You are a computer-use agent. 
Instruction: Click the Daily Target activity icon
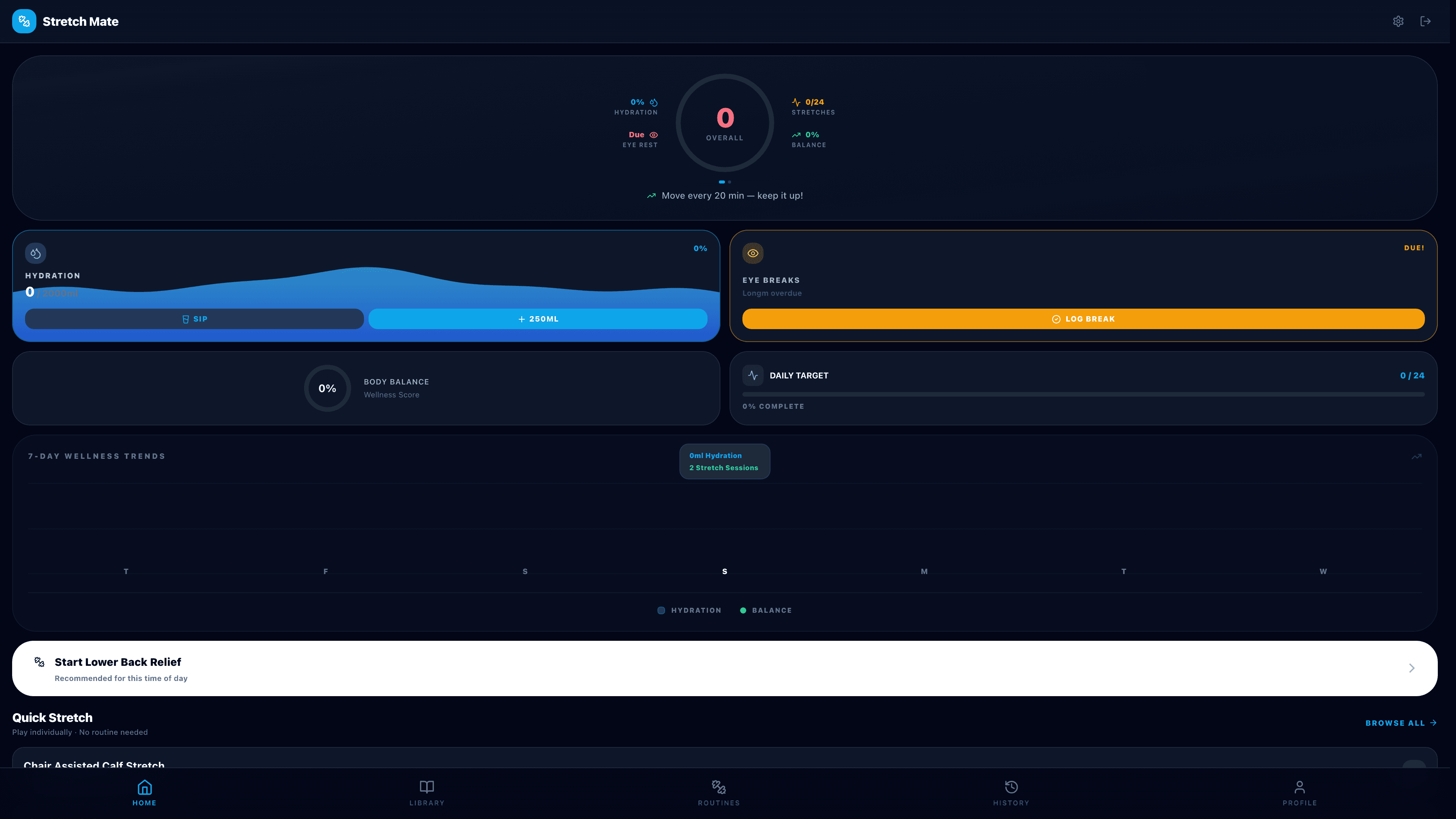click(753, 375)
